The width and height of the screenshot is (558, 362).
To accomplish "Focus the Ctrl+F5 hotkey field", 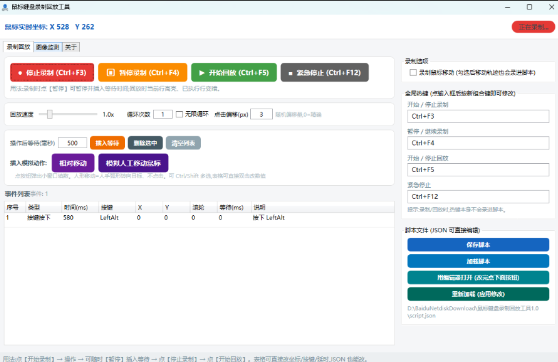I will click(x=478, y=170).
